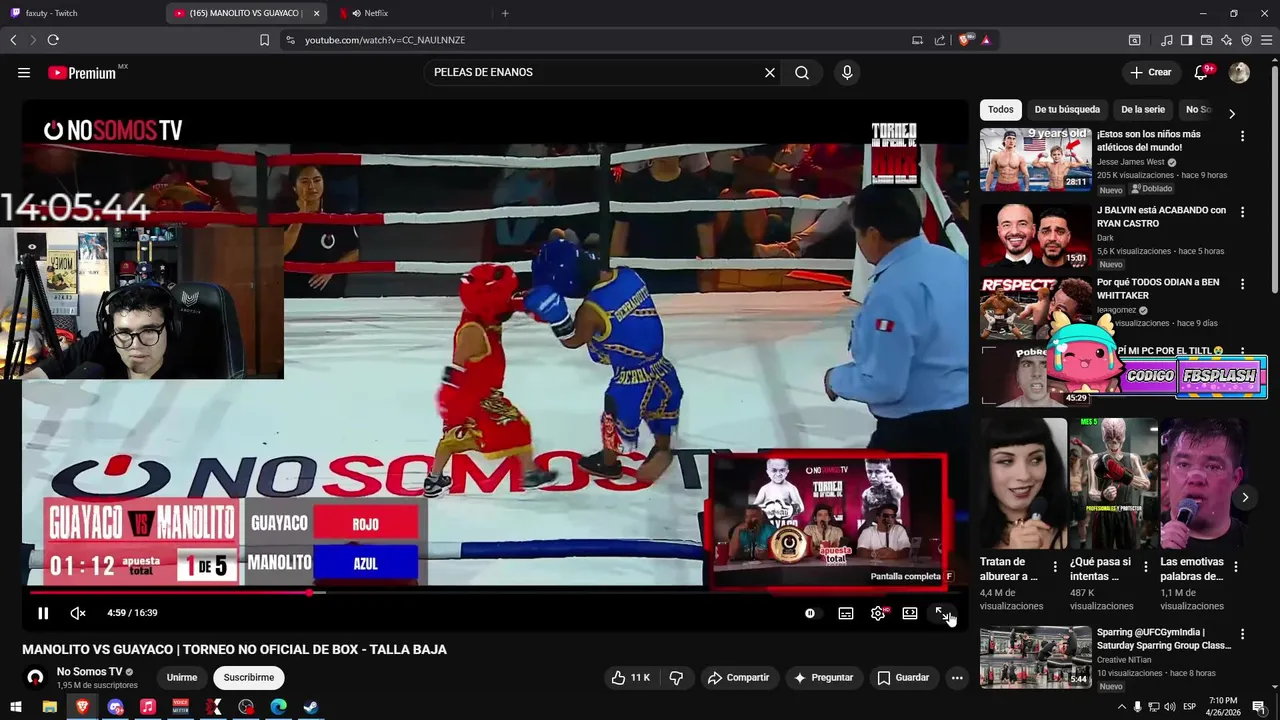The width and height of the screenshot is (1280, 720).
Task: Reload the page with the refresh icon
Action: [x=53, y=40]
